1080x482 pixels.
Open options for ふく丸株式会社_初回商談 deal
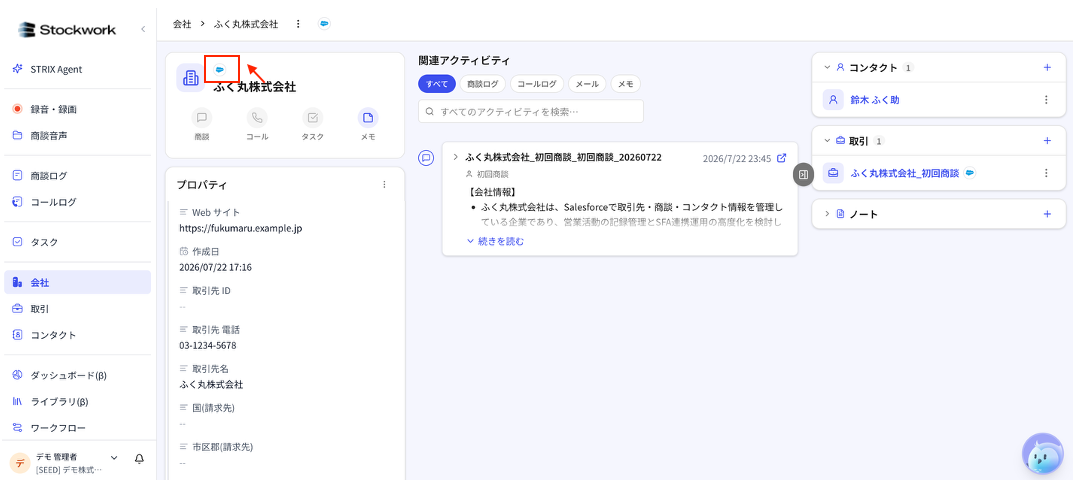(1046, 173)
